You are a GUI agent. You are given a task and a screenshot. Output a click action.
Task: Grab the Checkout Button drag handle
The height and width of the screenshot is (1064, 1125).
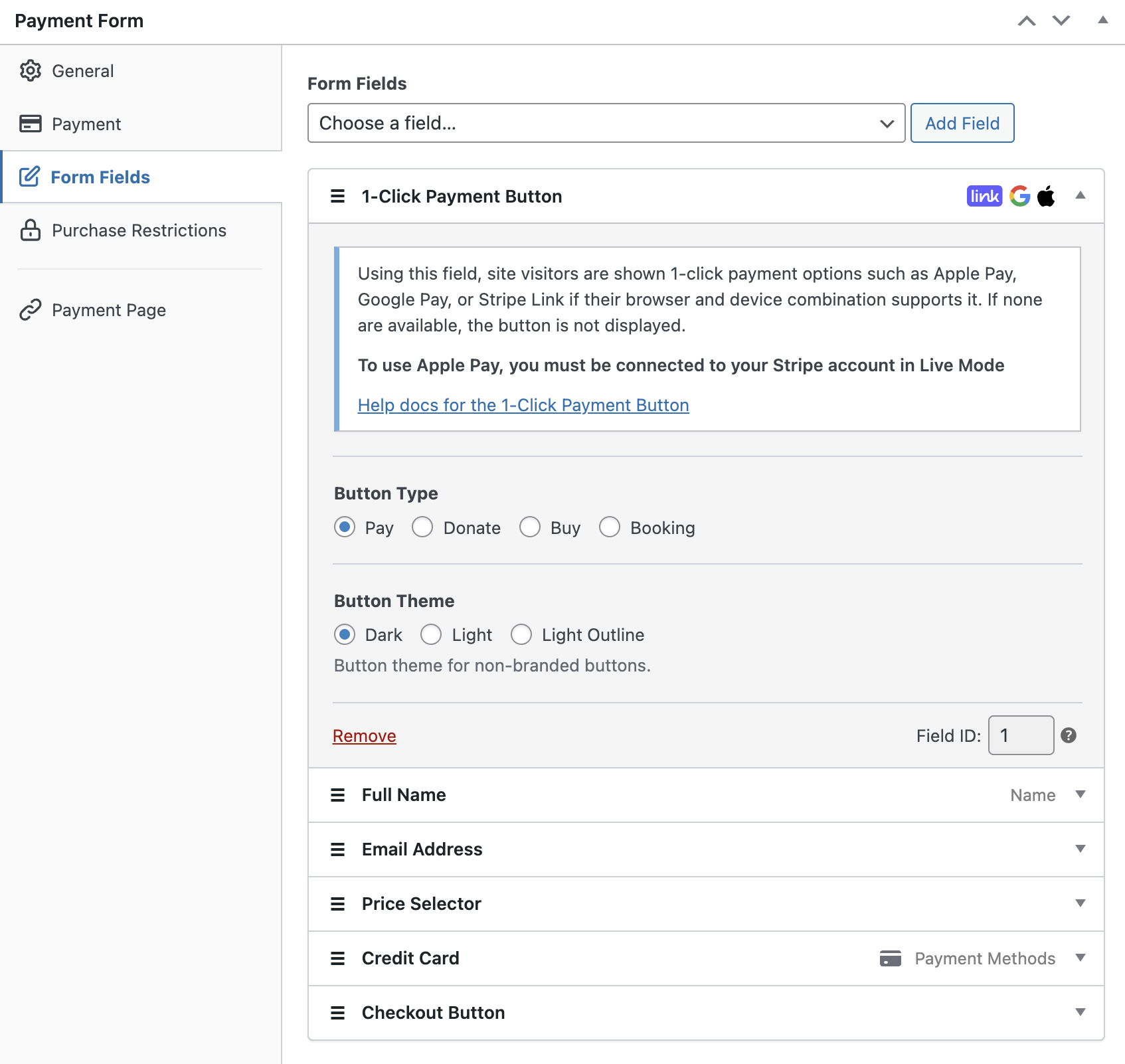point(338,1013)
